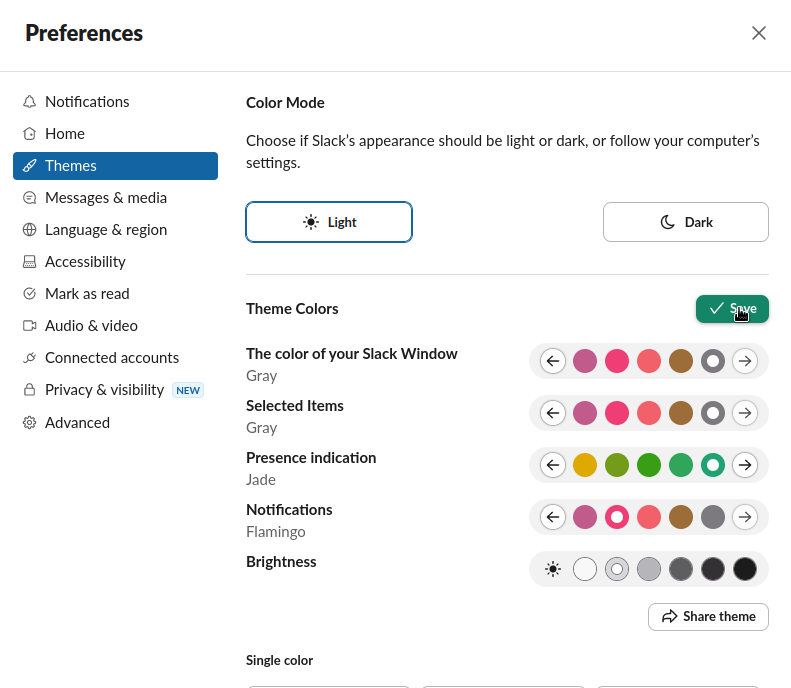The height and width of the screenshot is (688, 791).
Task: Pick olive green swatch for Presence indication
Action: point(617,465)
